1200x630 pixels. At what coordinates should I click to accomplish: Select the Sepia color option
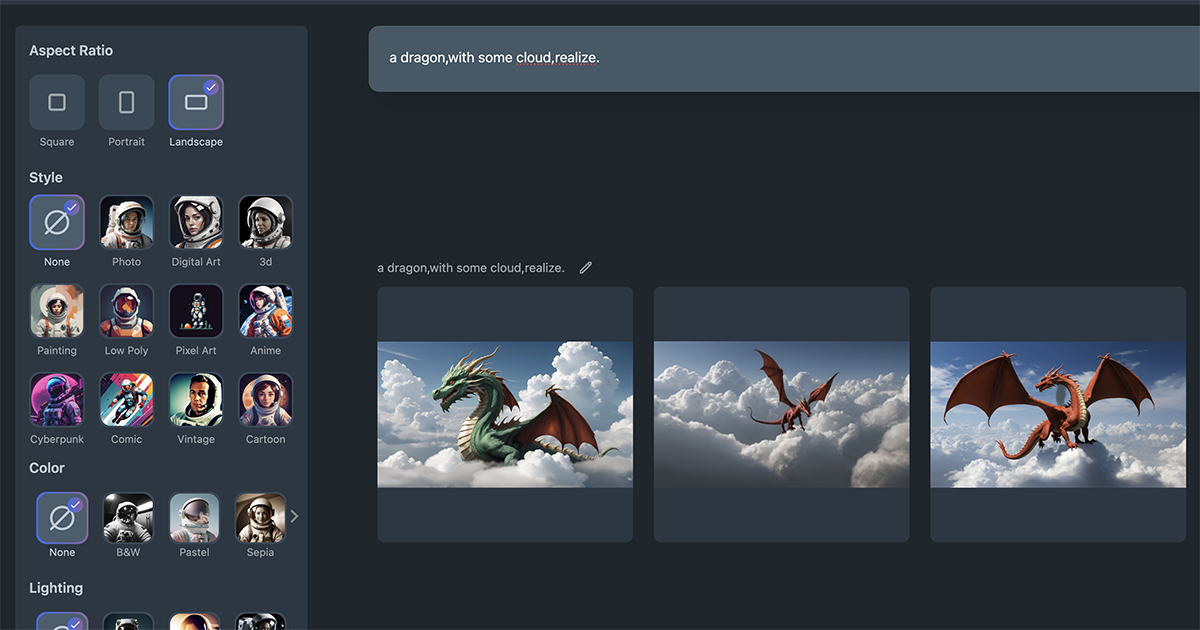coord(260,517)
